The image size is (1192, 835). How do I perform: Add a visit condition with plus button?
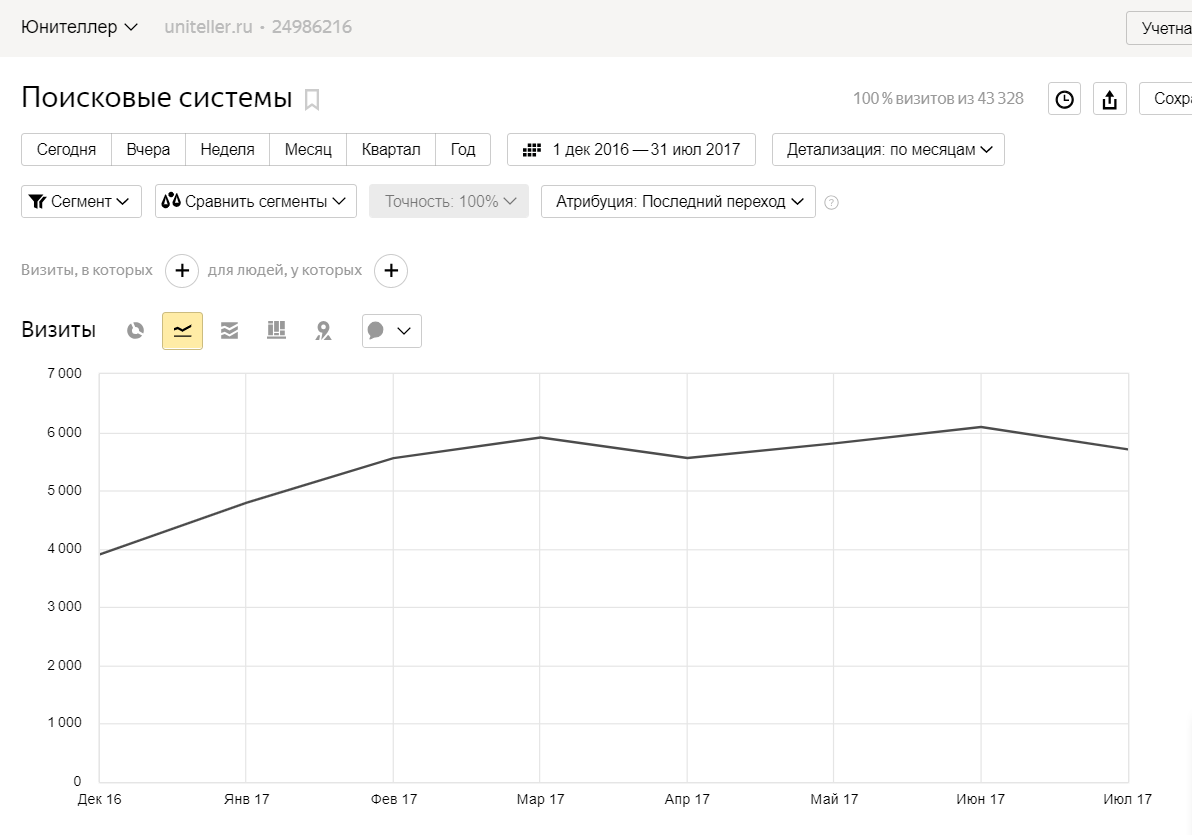(x=181, y=270)
